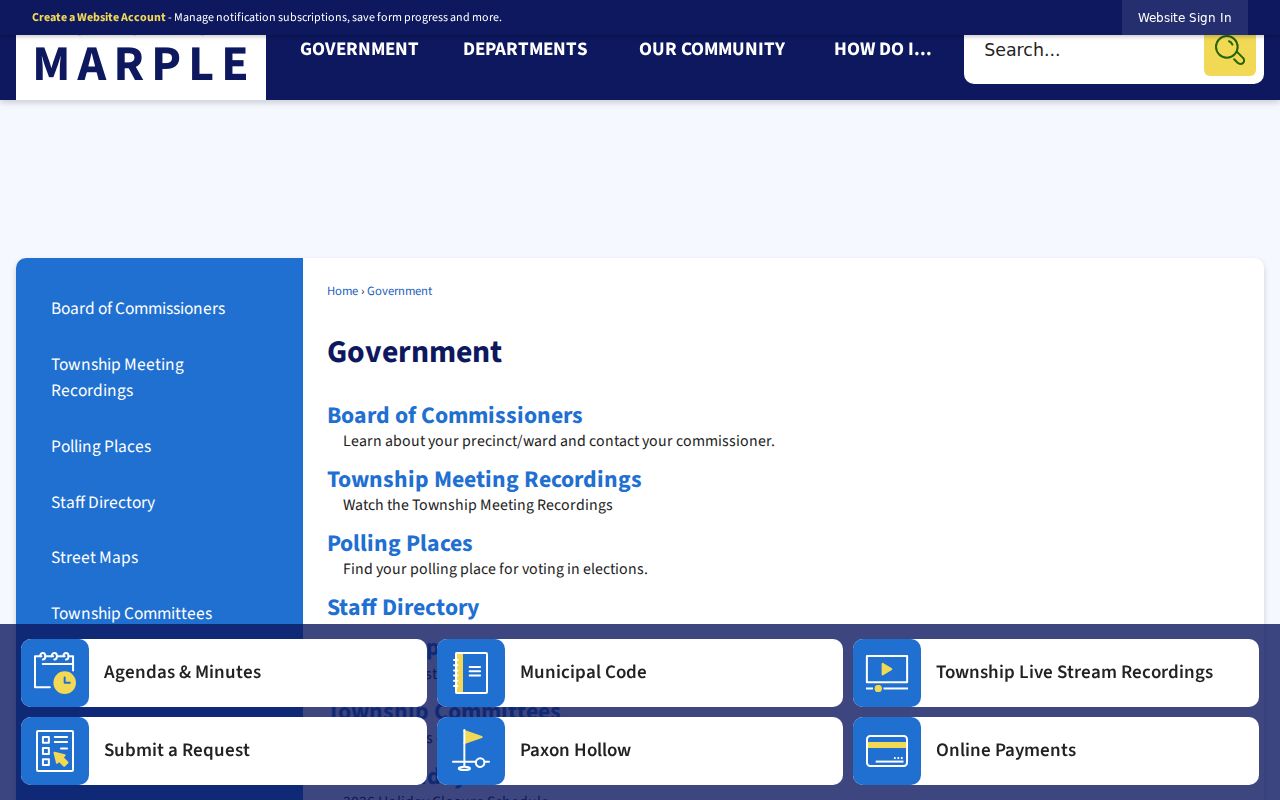Click the Online Payments credit card icon
This screenshot has width=1280, height=800.
pos(887,751)
